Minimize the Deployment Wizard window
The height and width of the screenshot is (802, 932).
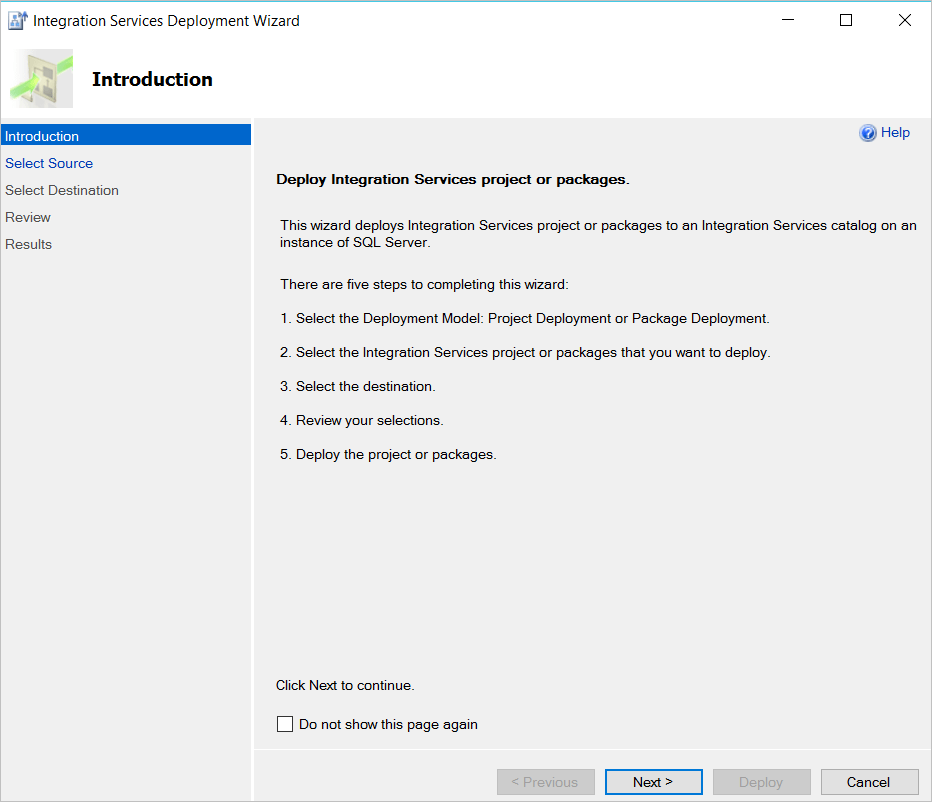point(786,20)
